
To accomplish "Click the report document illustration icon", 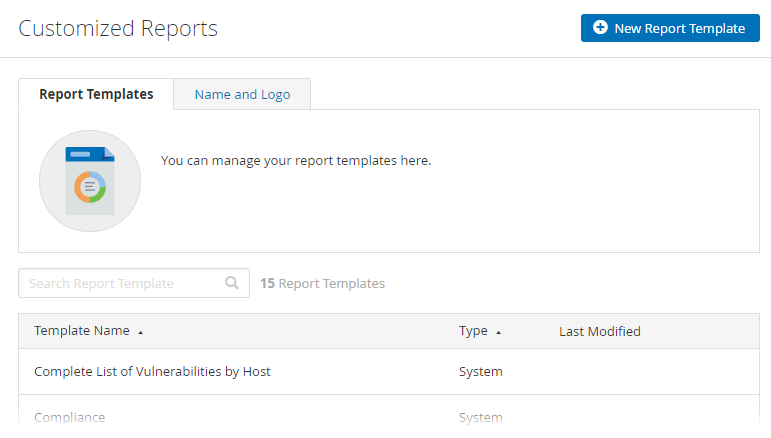I will [90, 181].
